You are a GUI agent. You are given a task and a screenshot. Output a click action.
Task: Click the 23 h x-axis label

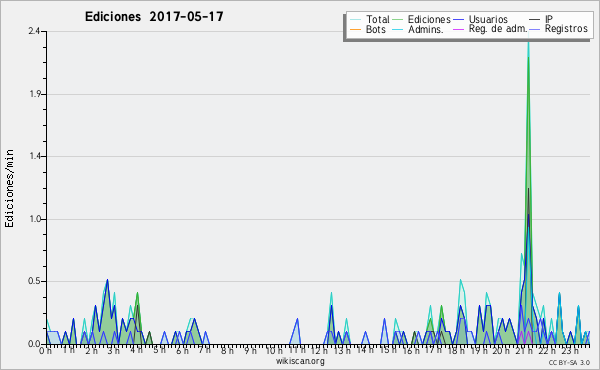coord(570,351)
